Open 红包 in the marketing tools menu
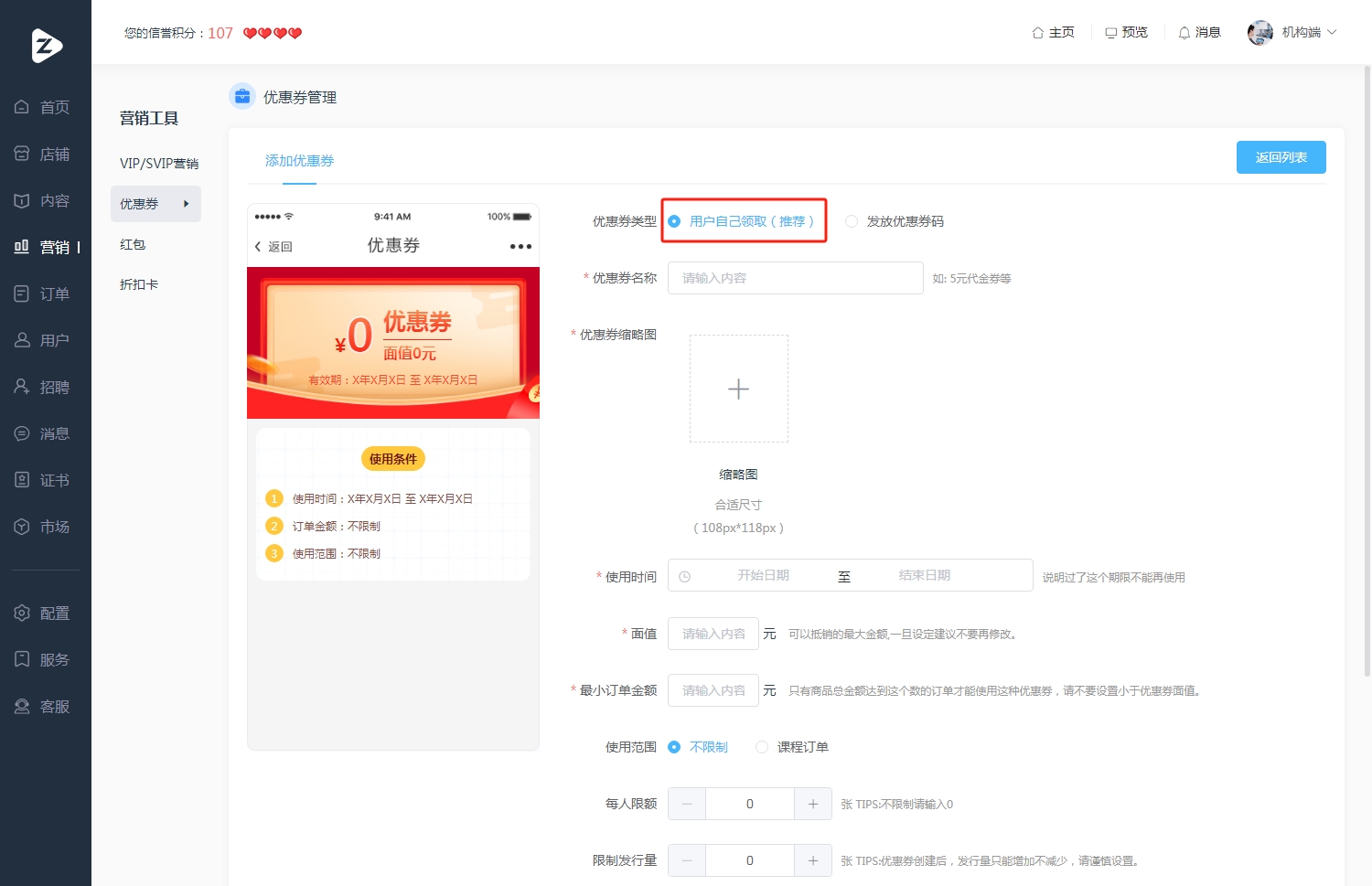Viewport: 1372px width, 886px height. click(x=133, y=244)
